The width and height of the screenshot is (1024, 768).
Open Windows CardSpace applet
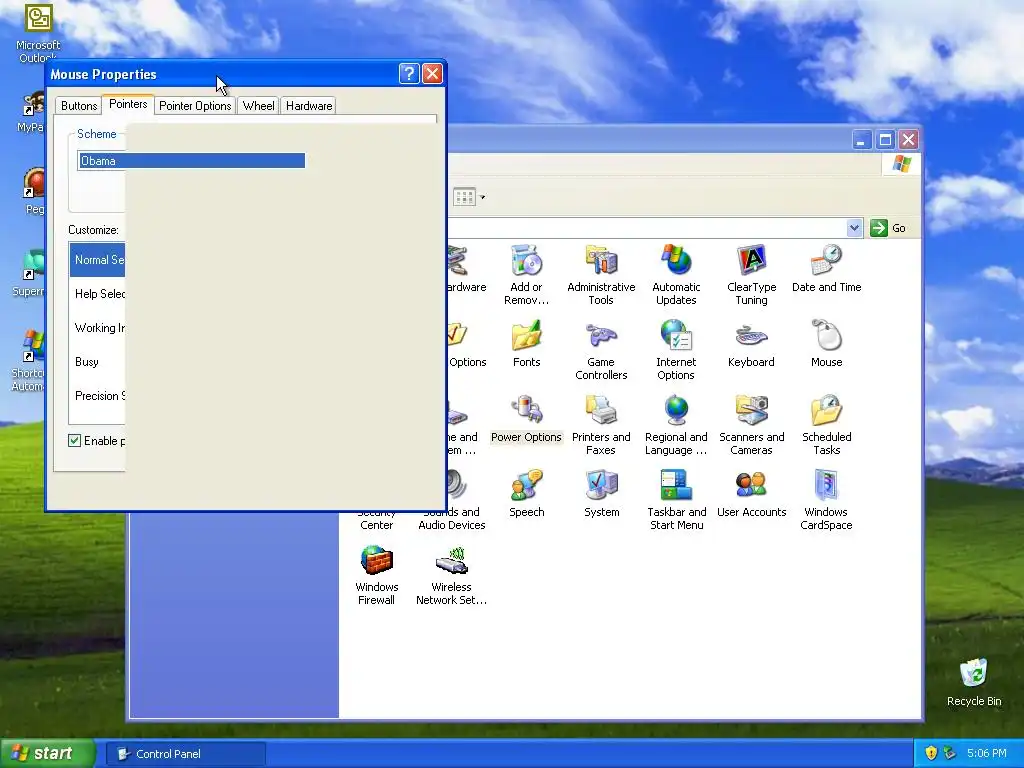(x=826, y=500)
